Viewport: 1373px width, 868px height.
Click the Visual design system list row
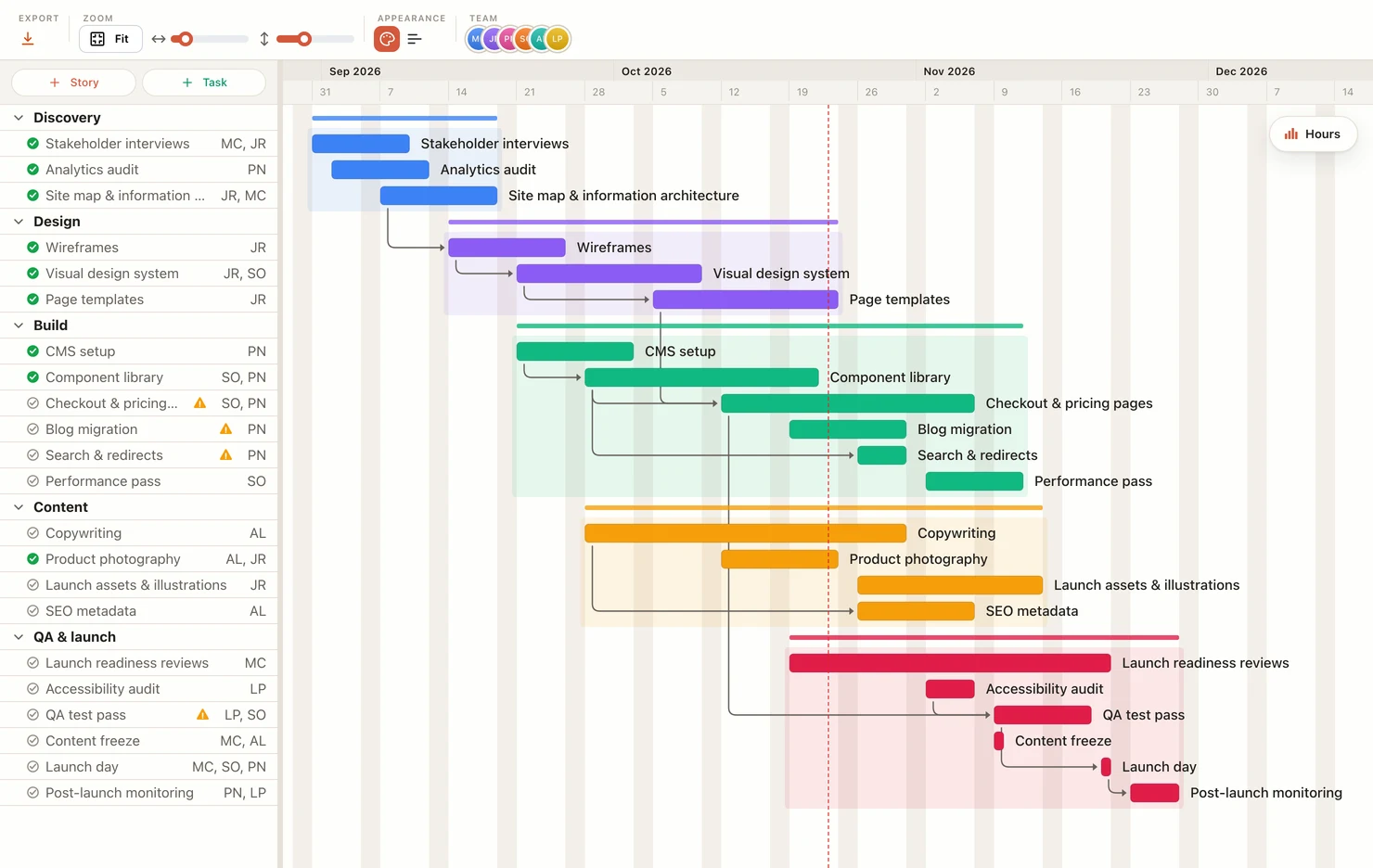139,274
